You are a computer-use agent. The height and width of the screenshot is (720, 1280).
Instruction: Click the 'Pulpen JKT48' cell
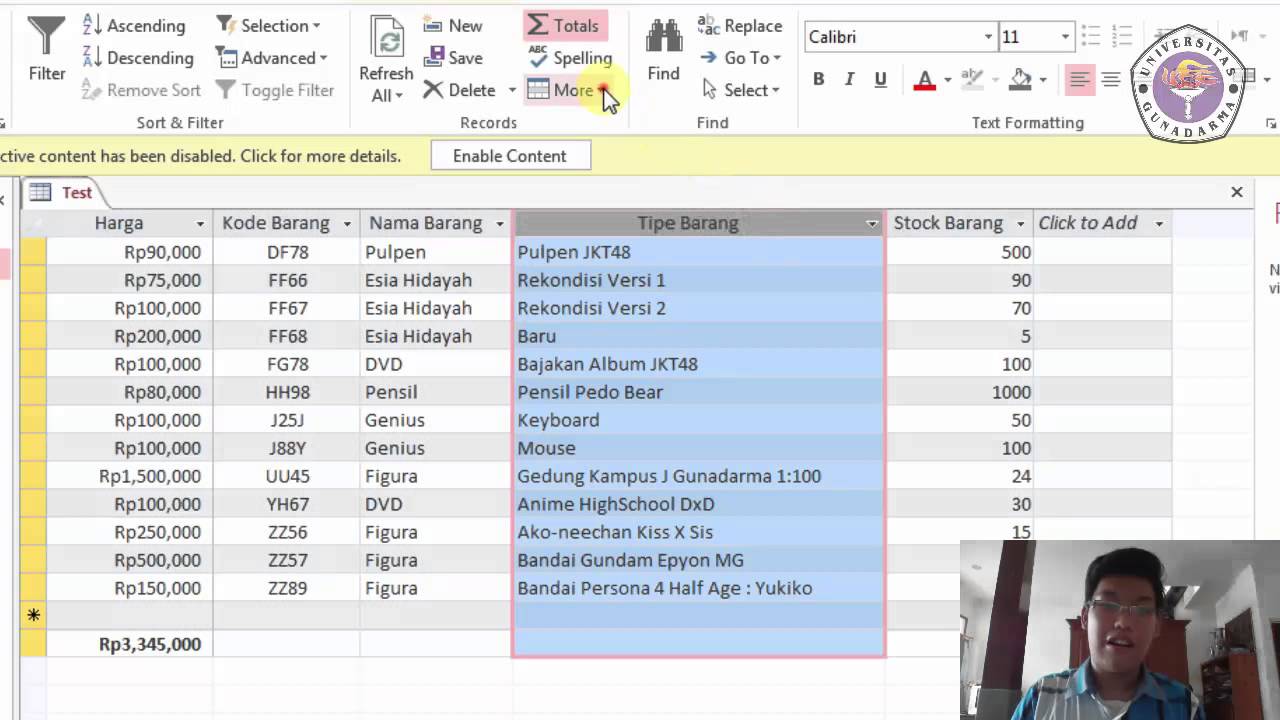tap(698, 252)
